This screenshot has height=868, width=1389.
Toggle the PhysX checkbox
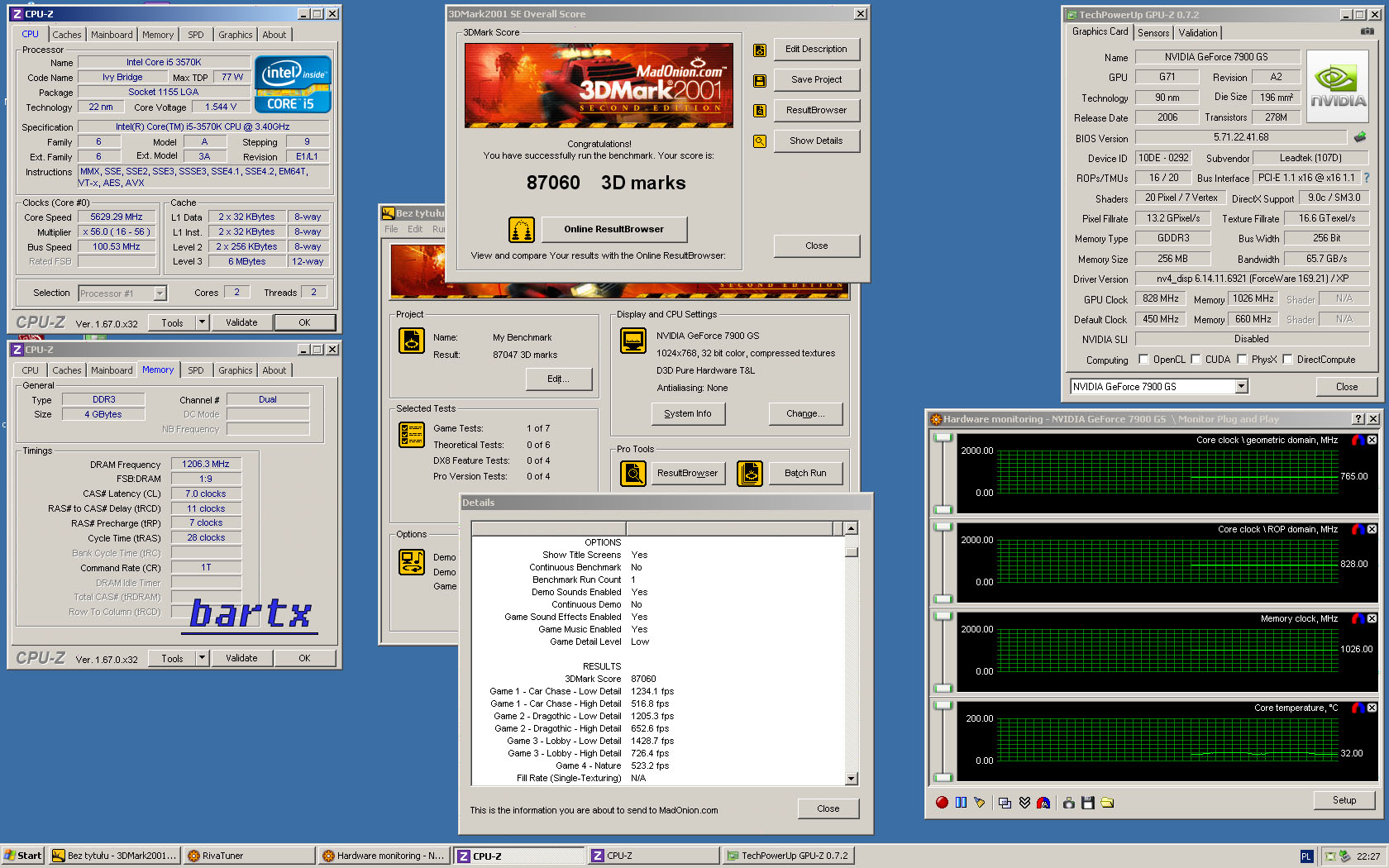1242,360
